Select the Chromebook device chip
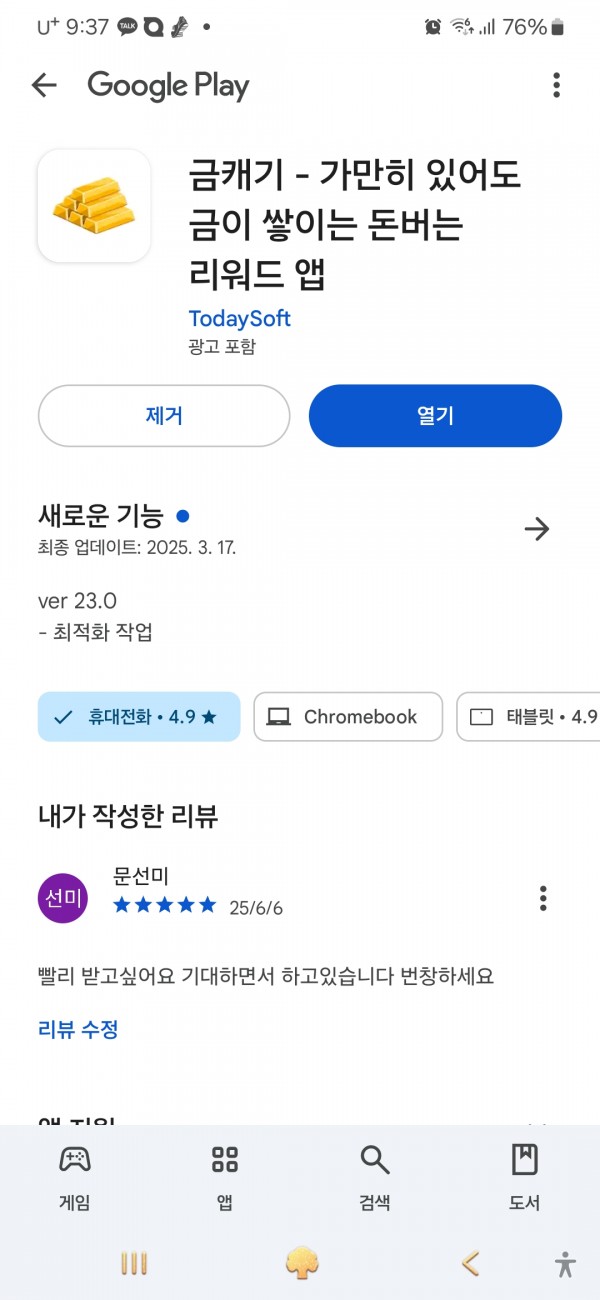600x1300 pixels. pyautogui.click(x=348, y=717)
